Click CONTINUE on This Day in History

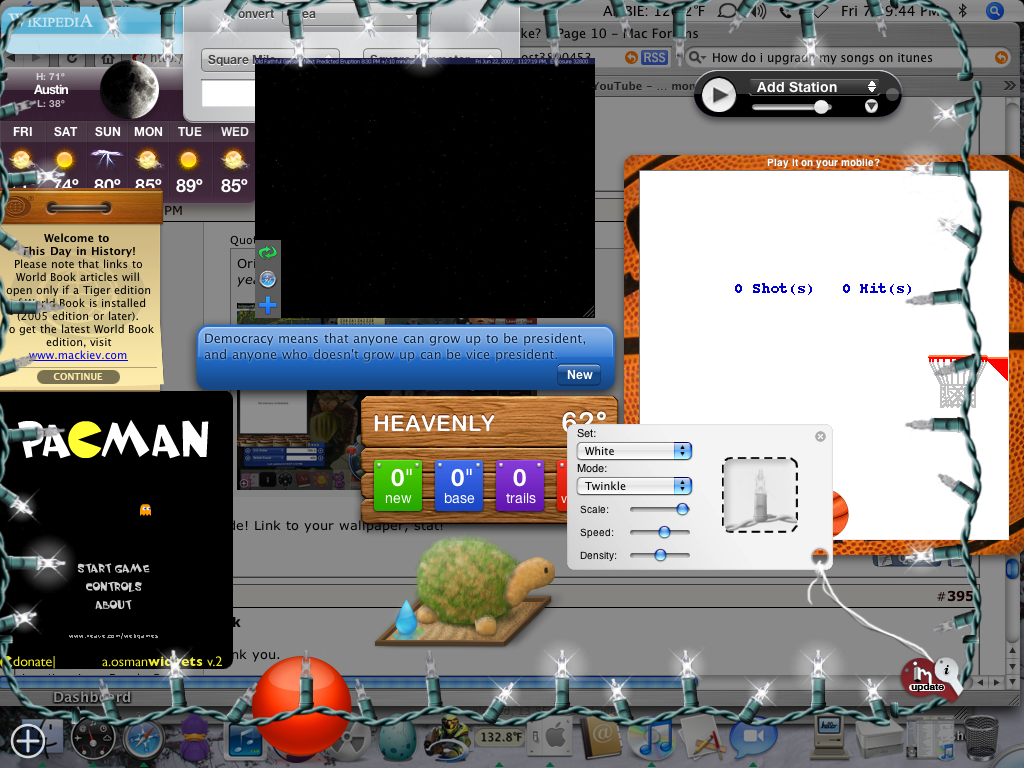point(78,377)
